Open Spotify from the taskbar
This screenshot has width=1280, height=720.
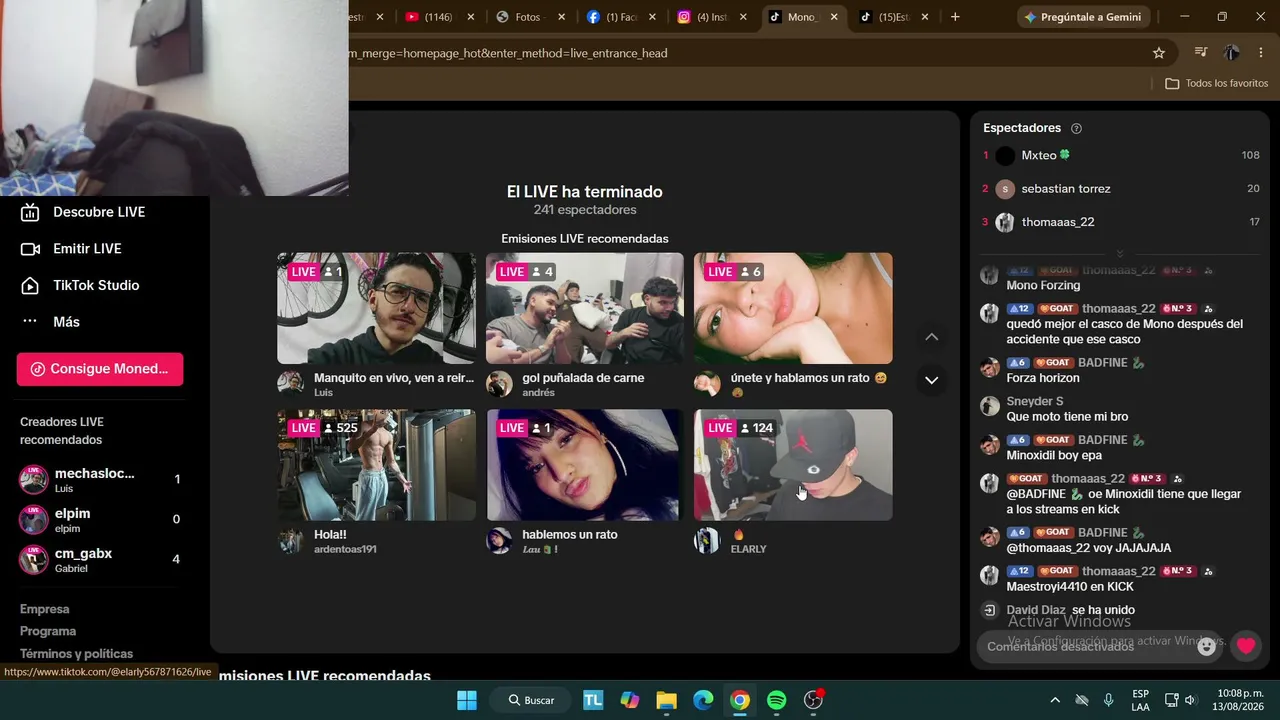777,700
